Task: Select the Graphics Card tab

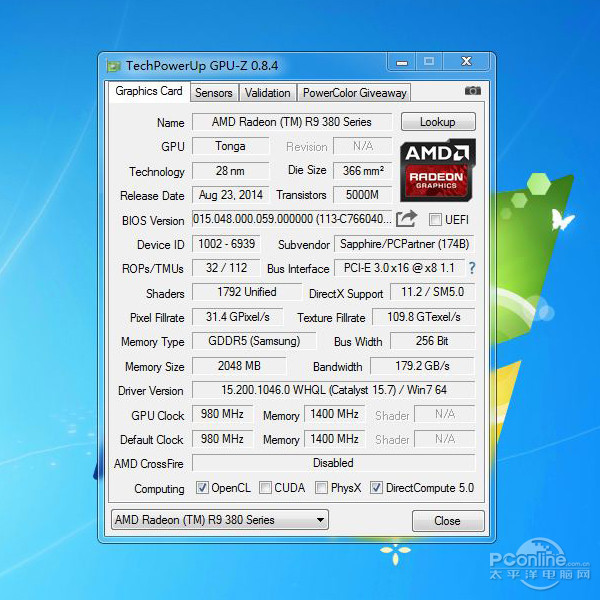Action: point(149,91)
